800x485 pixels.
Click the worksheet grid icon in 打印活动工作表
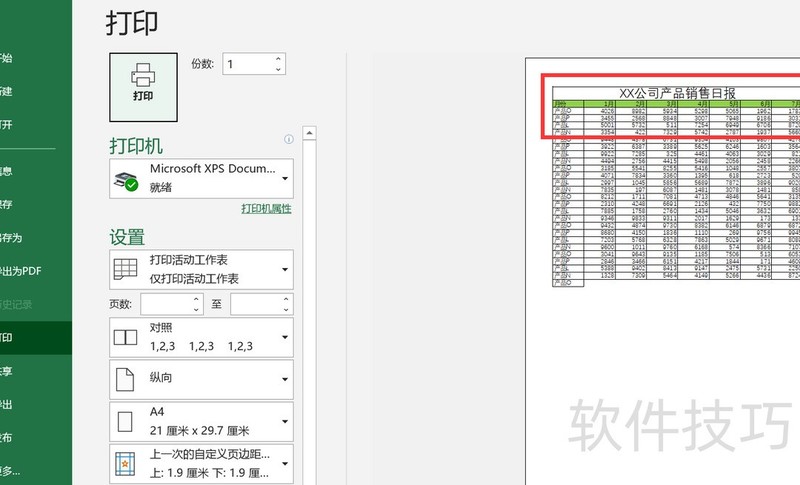pos(126,269)
